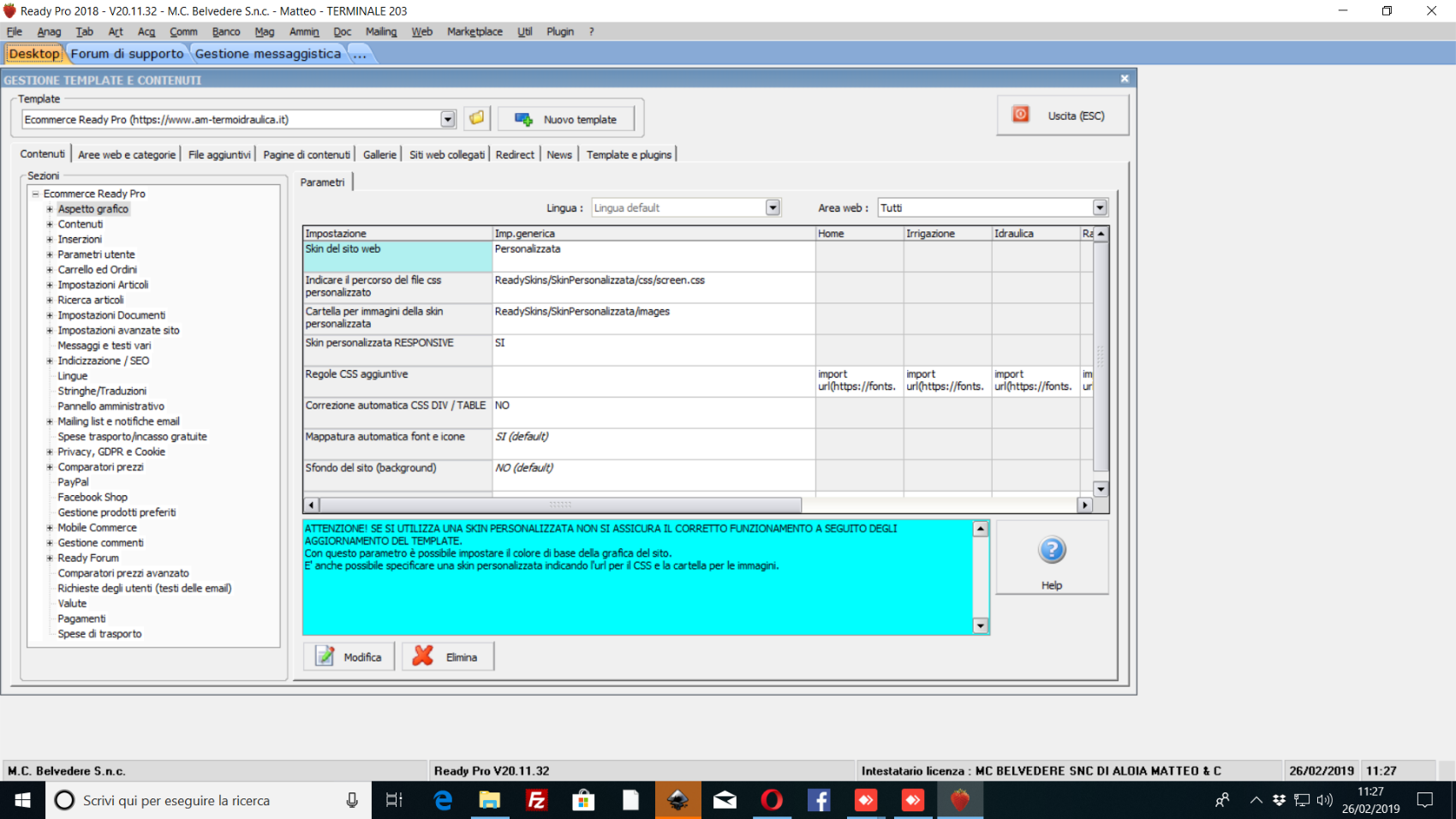Select Valute in the Sezioni tree
The height and width of the screenshot is (819, 1456).
click(x=72, y=604)
